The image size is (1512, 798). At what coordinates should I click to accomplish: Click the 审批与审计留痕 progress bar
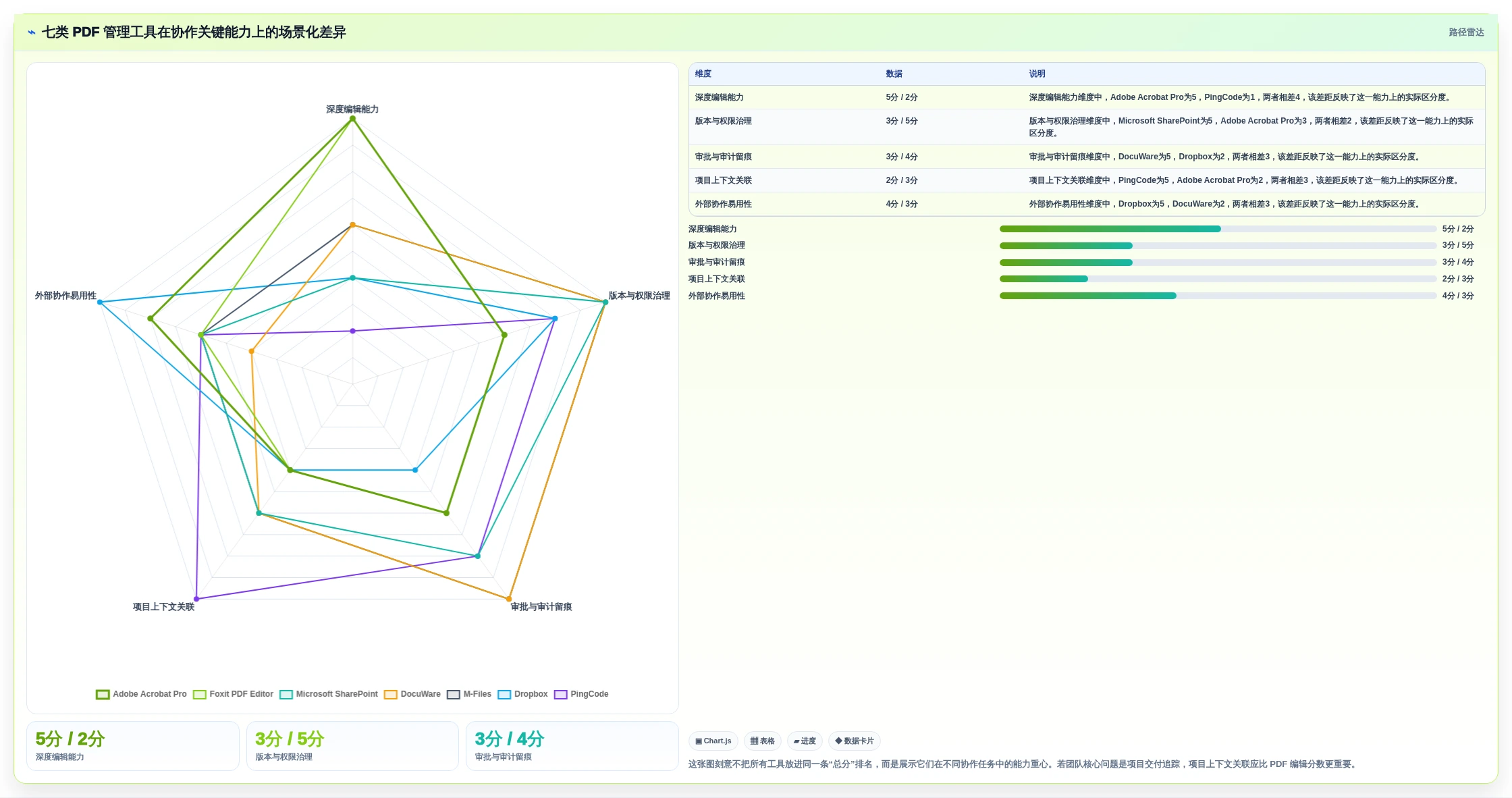1218,263
